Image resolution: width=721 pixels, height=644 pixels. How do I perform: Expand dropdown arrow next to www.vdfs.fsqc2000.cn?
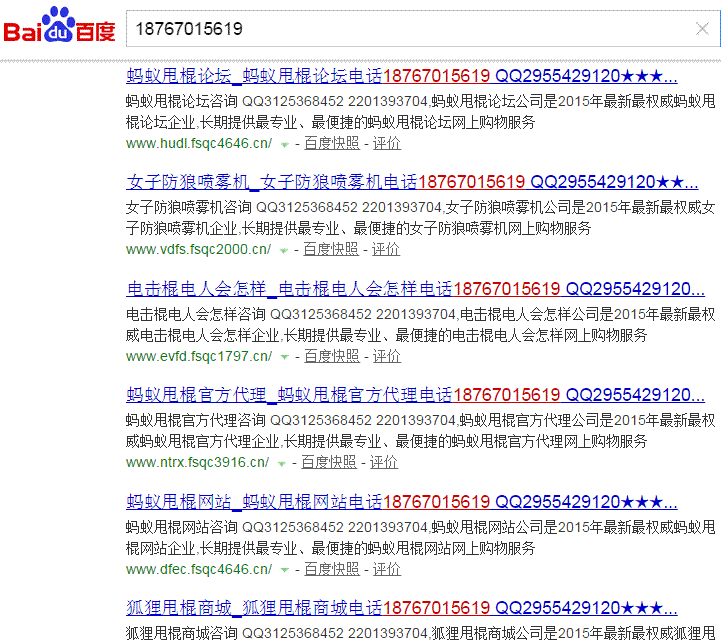284,251
